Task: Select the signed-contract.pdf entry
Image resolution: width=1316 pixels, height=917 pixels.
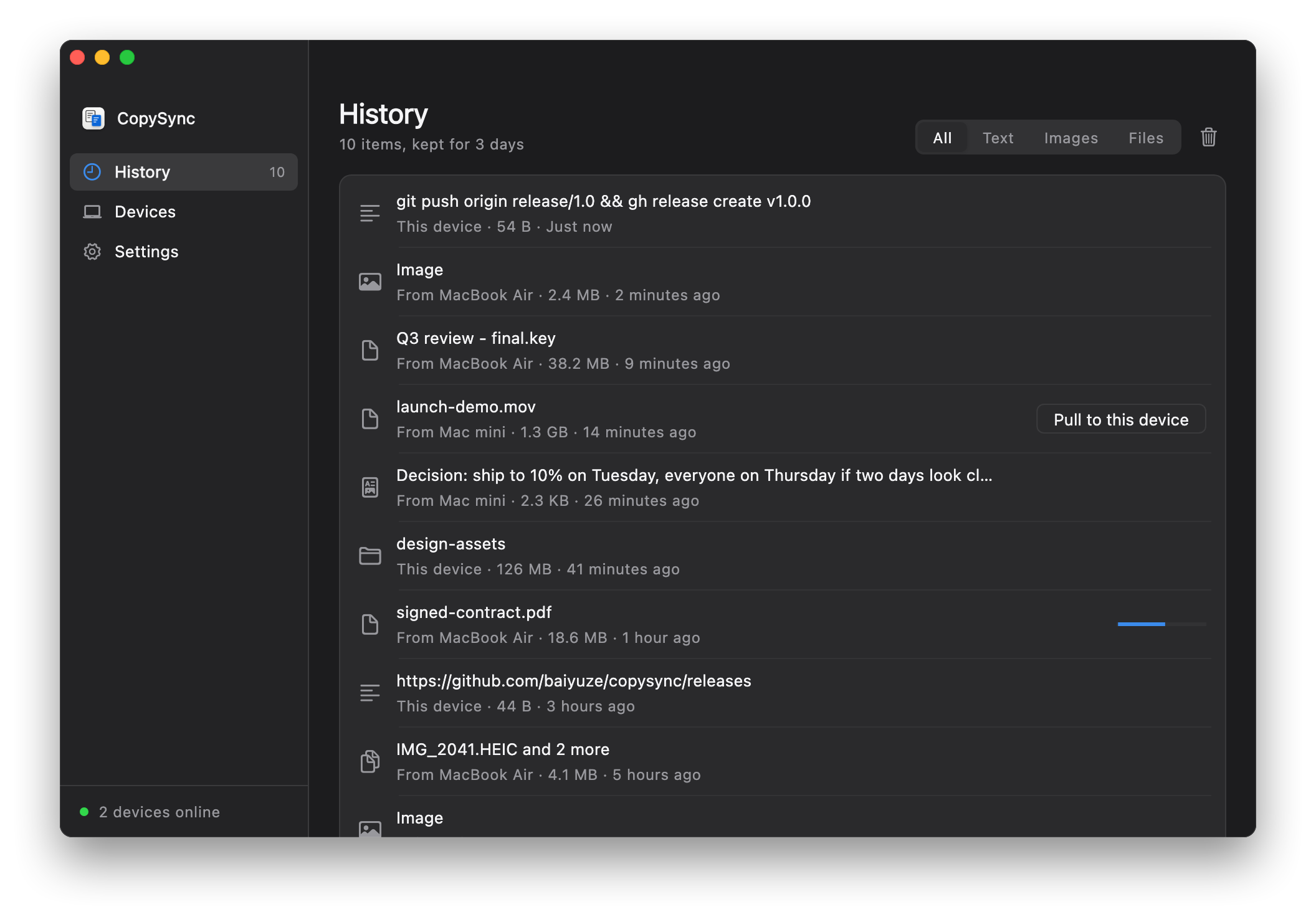Action: (x=783, y=624)
